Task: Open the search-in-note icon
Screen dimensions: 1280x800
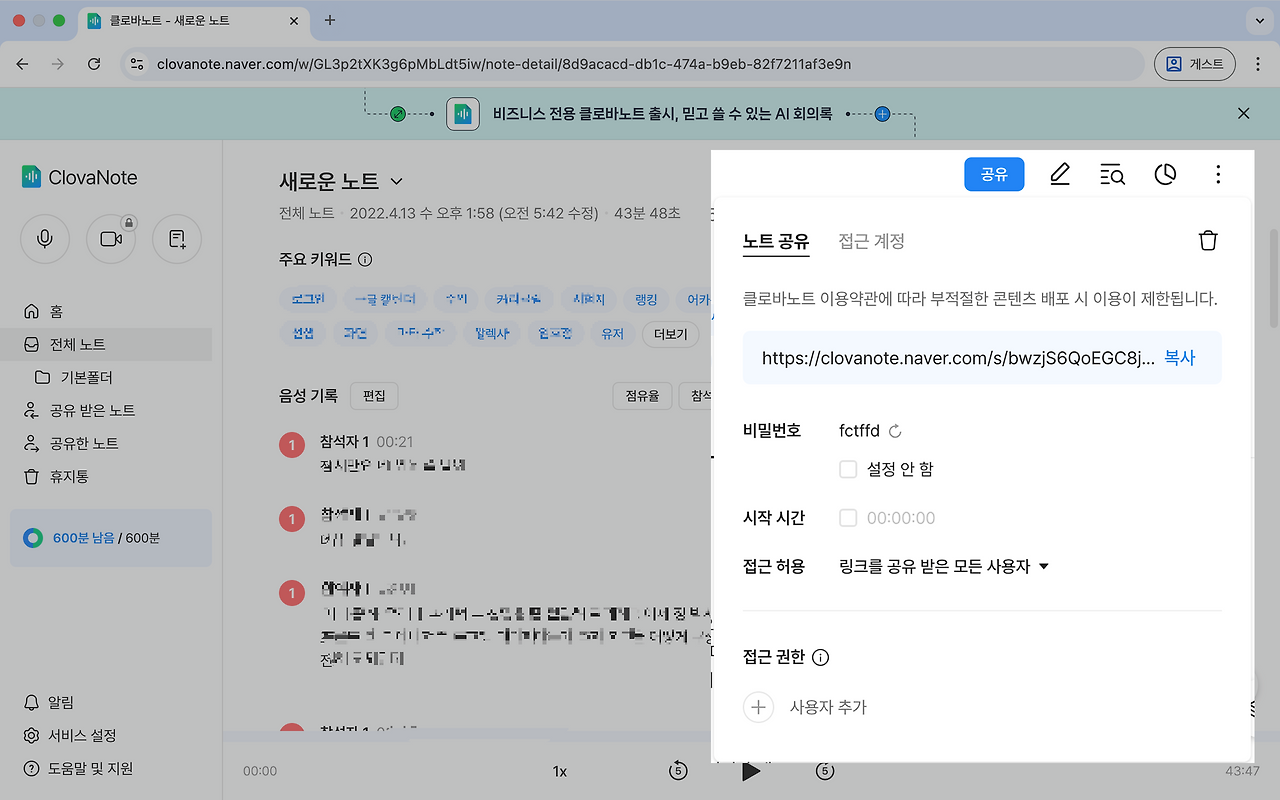Action: pos(1112,175)
